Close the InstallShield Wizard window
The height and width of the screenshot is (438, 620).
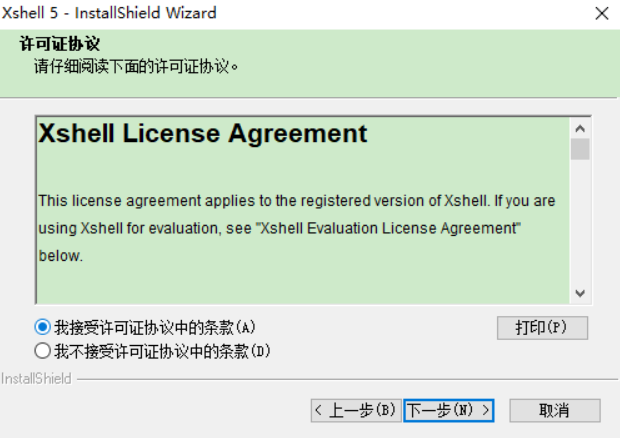pyautogui.click(x=602, y=13)
